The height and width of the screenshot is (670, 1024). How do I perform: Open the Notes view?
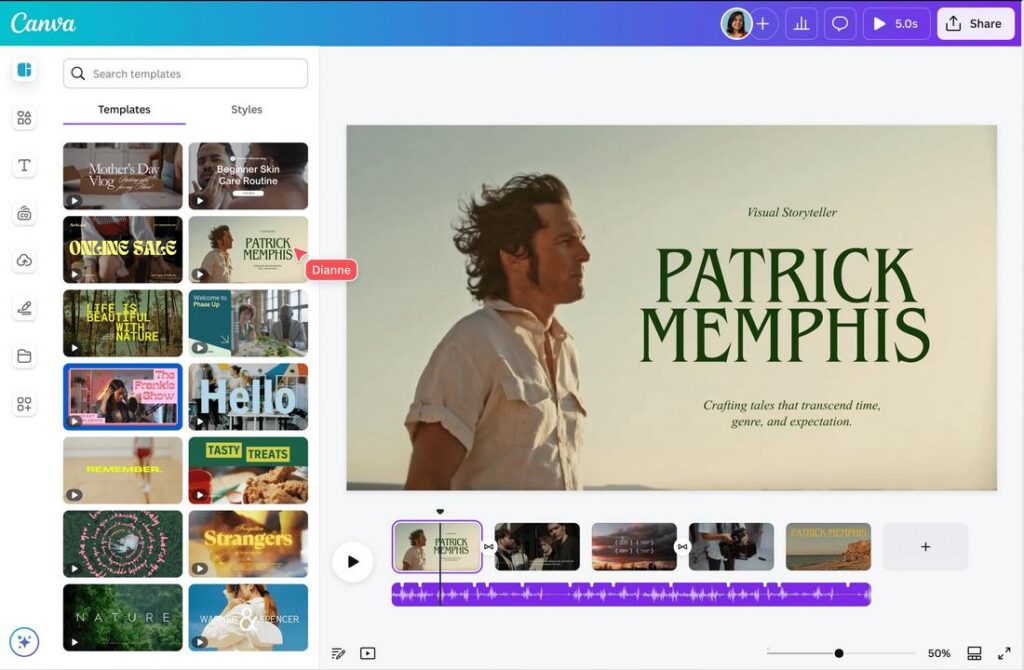[x=338, y=652]
